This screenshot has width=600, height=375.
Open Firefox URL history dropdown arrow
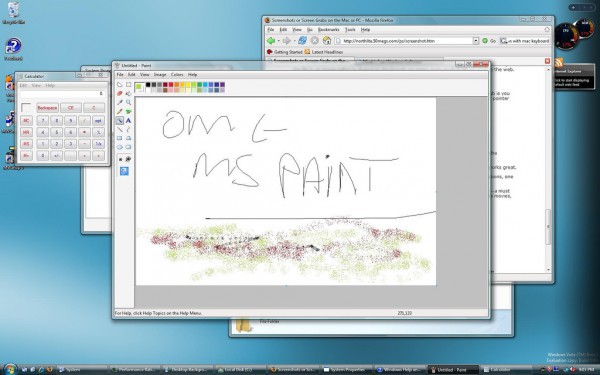476,41
